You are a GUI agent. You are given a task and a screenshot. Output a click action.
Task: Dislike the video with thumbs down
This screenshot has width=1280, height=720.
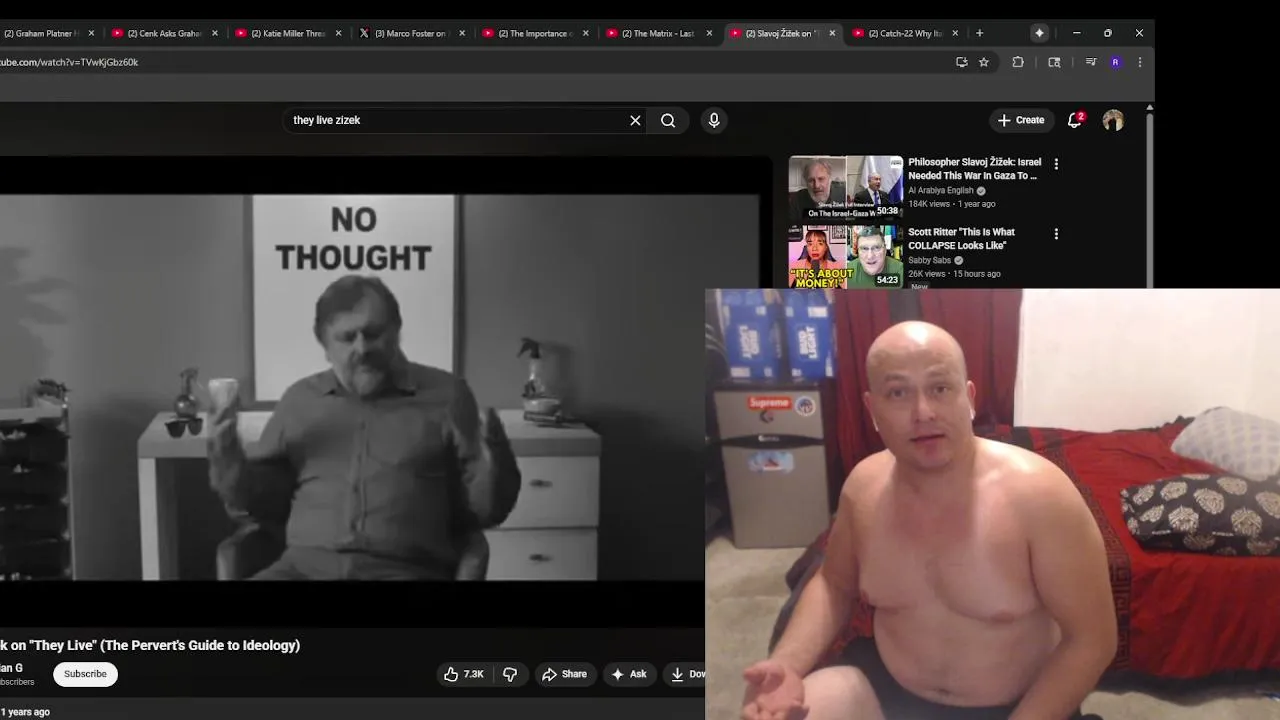tap(510, 674)
